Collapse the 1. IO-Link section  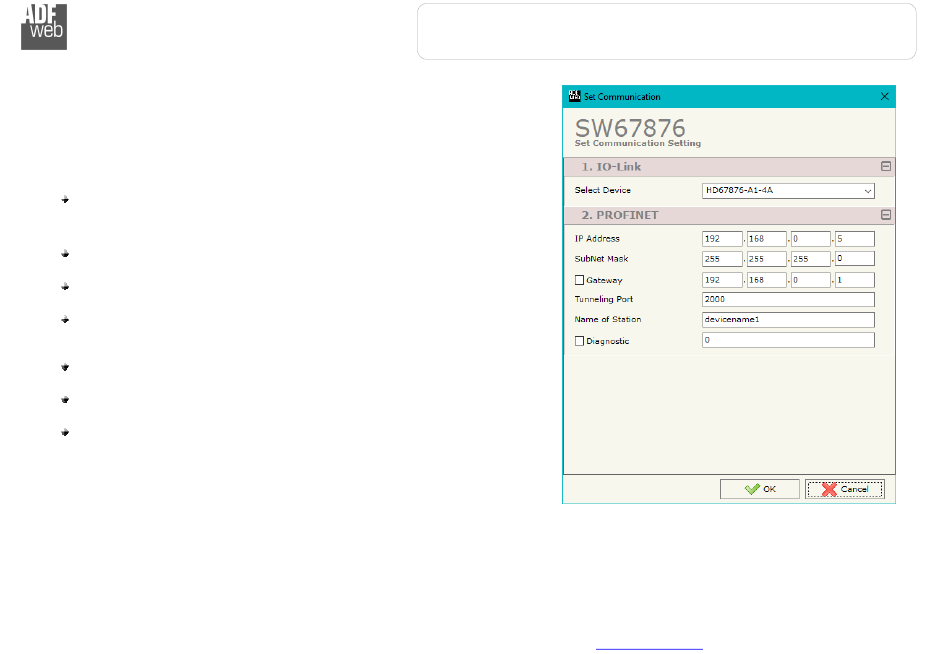pyautogui.click(x=885, y=167)
